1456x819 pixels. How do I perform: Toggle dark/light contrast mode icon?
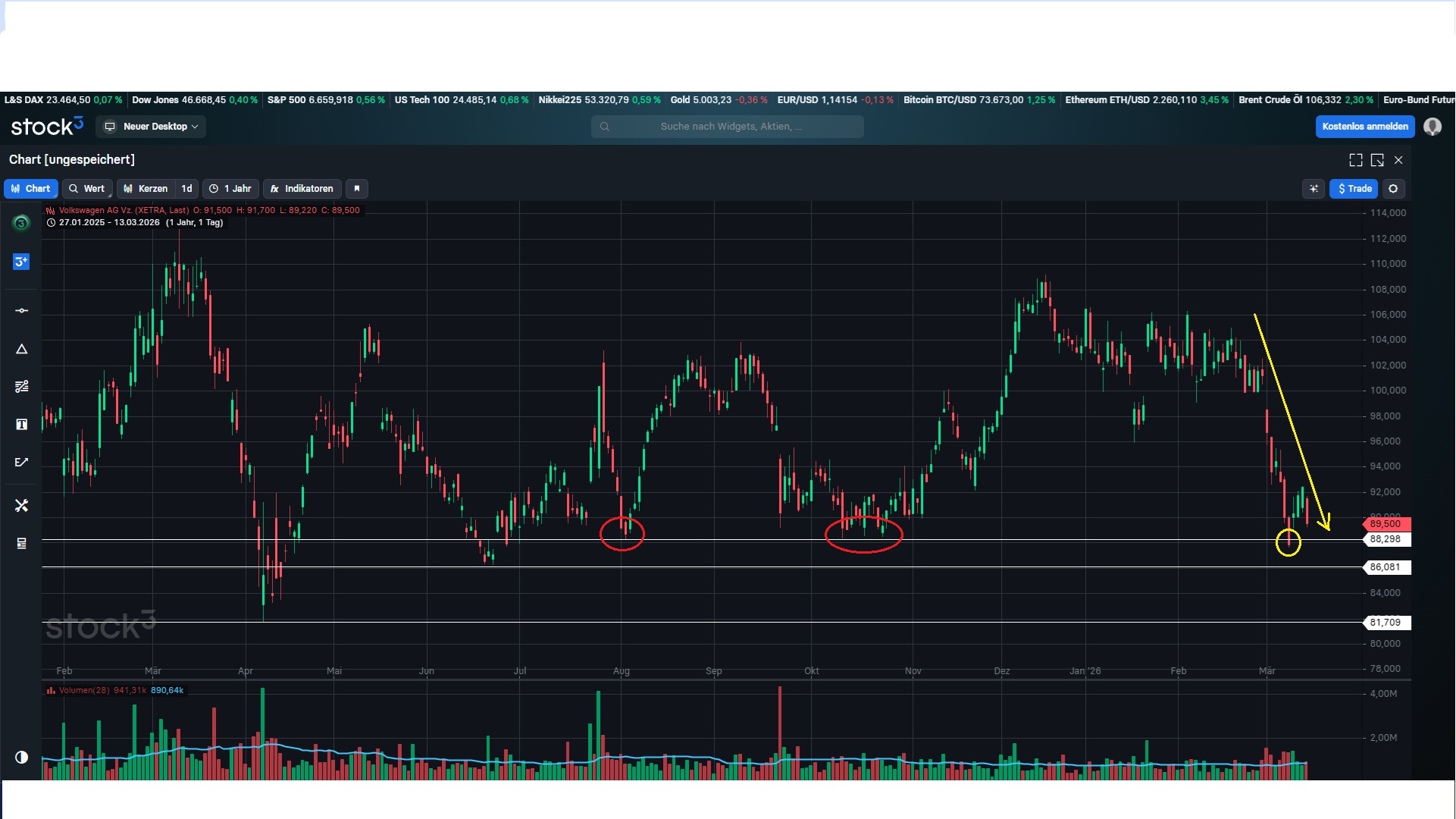click(x=21, y=757)
